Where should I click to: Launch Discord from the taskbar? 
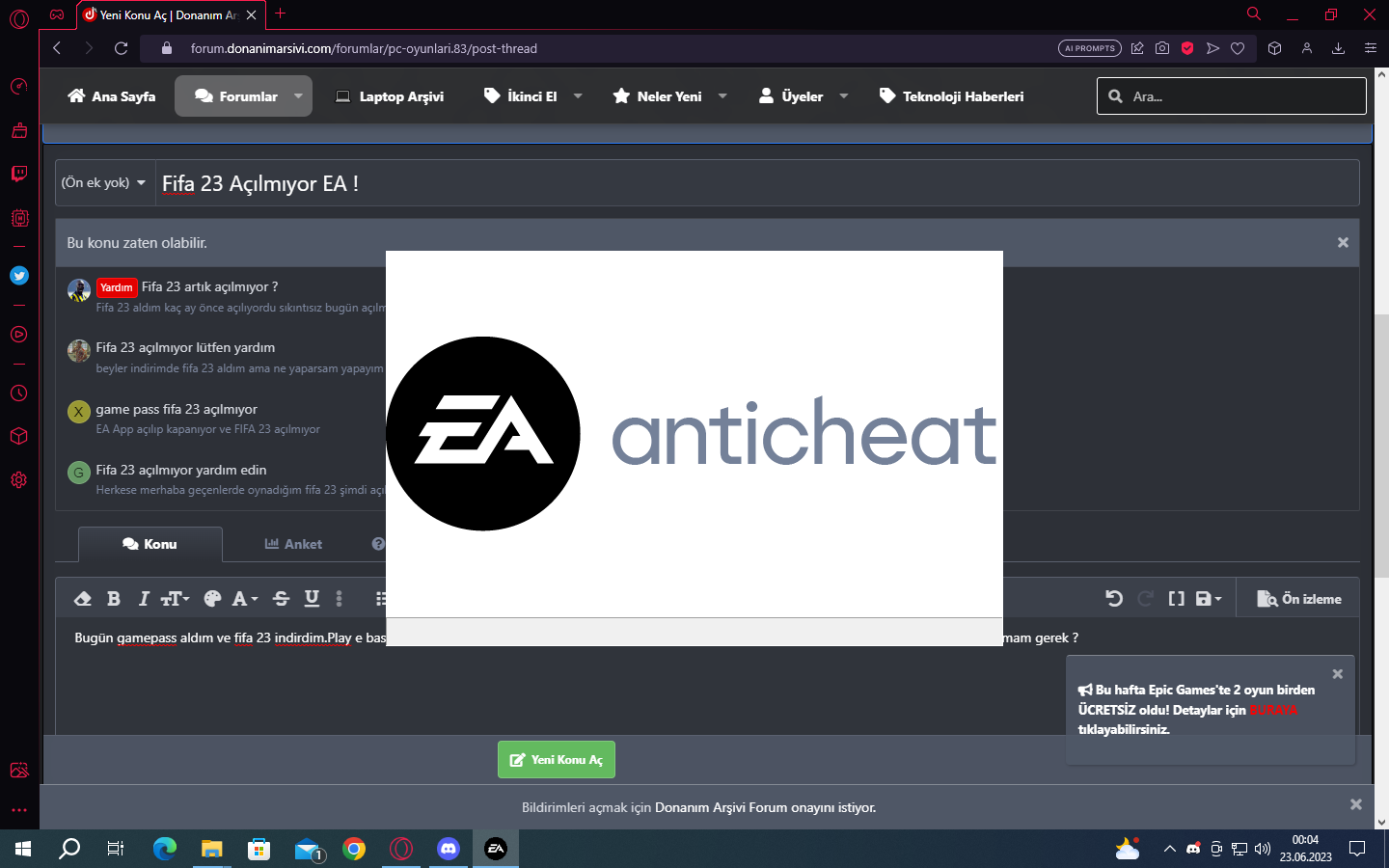[449, 849]
